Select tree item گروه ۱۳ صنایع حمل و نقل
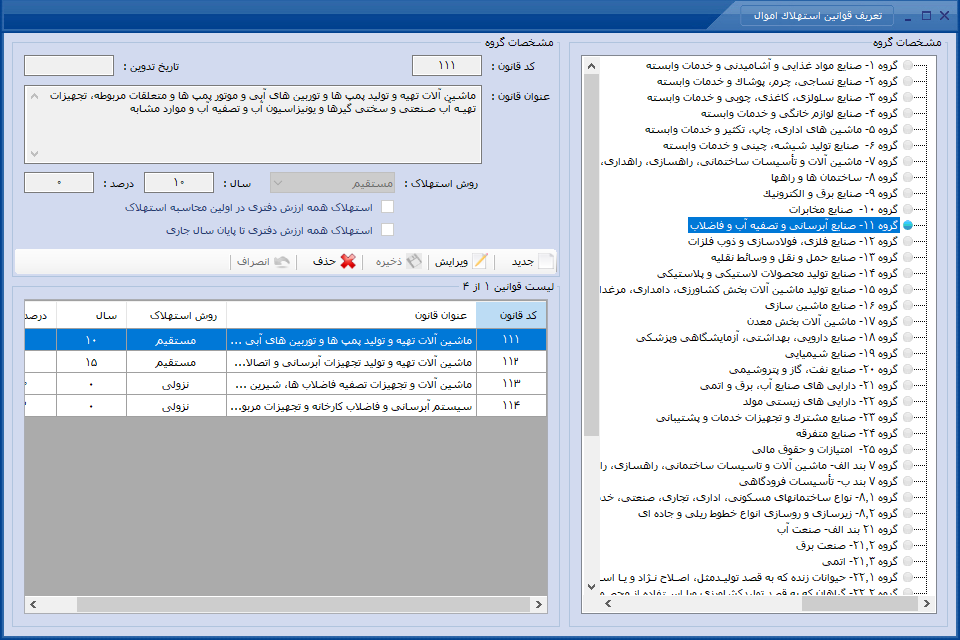The image size is (960, 640). [x=804, y=257]
